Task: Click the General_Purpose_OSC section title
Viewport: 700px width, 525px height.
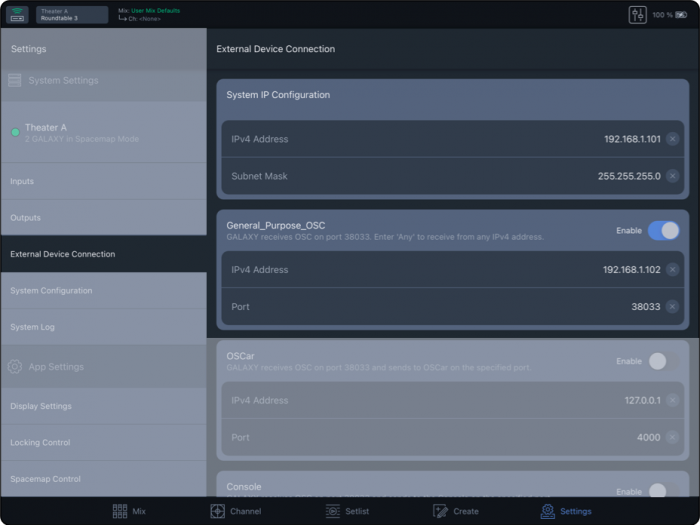Action: coord(276,225)
